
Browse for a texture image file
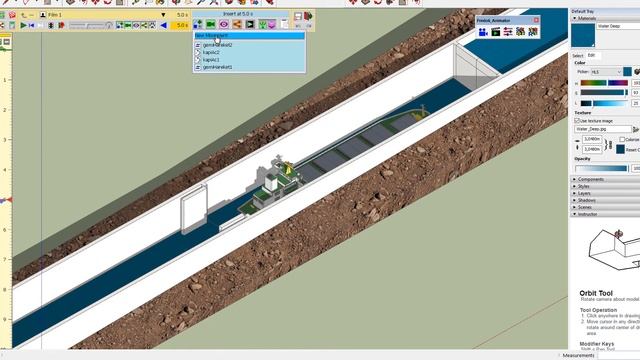[636, 129]
